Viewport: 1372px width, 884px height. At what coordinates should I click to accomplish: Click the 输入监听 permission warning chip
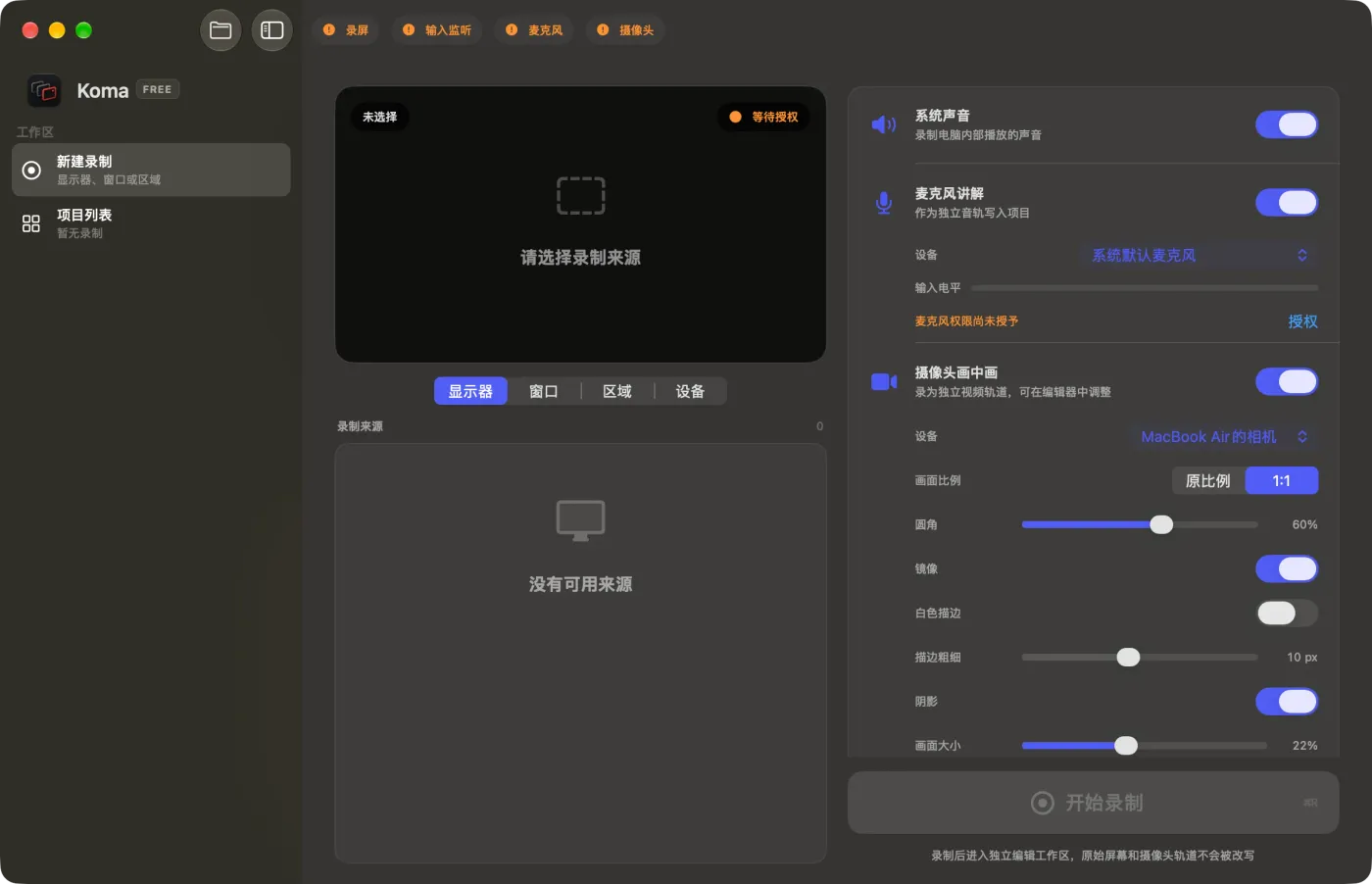437,30
